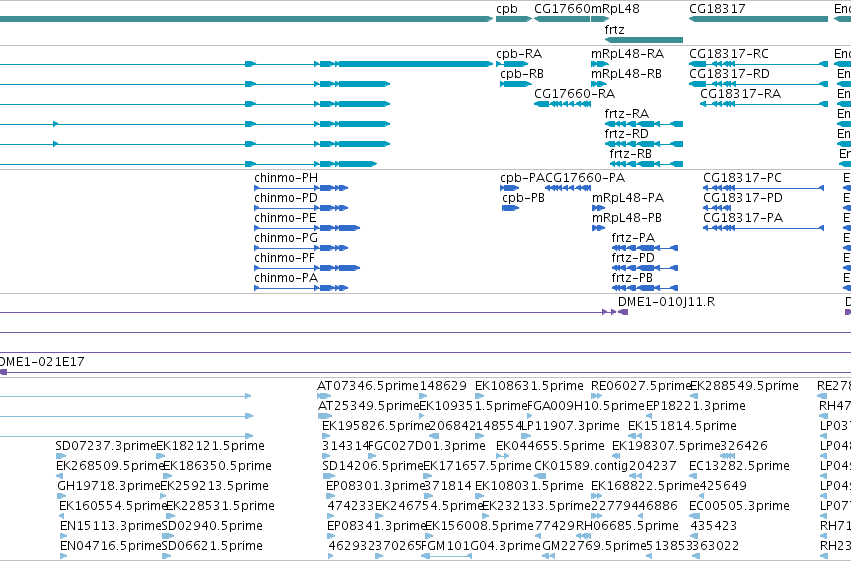Click the LP11907.3prime EST

click(x=525, y=436)
